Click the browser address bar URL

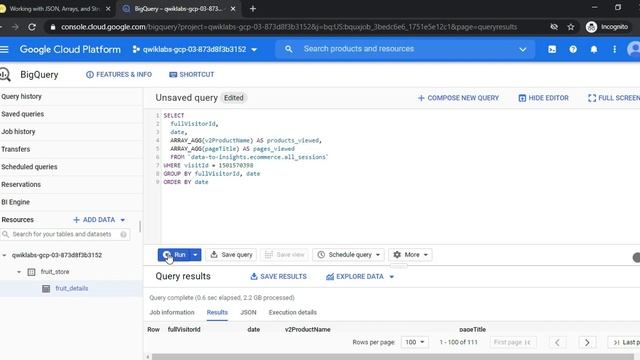(289, 27)
